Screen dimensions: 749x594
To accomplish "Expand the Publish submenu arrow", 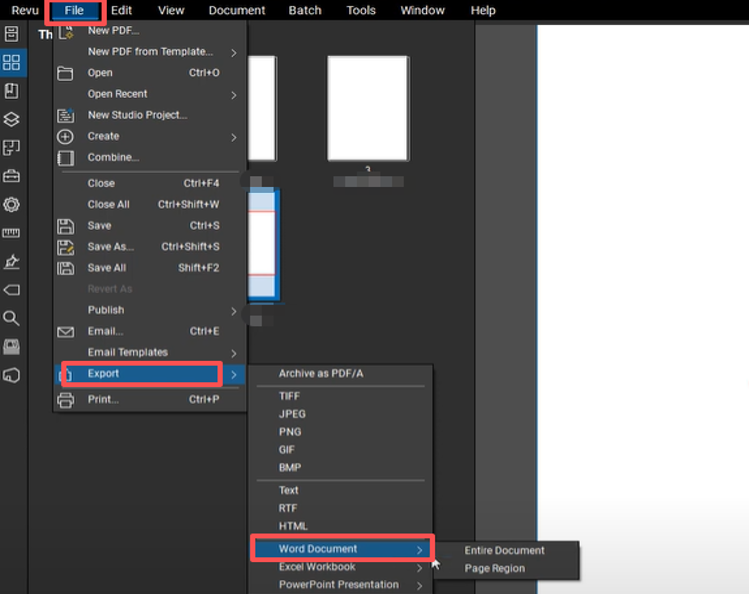I will pos(234,311).
